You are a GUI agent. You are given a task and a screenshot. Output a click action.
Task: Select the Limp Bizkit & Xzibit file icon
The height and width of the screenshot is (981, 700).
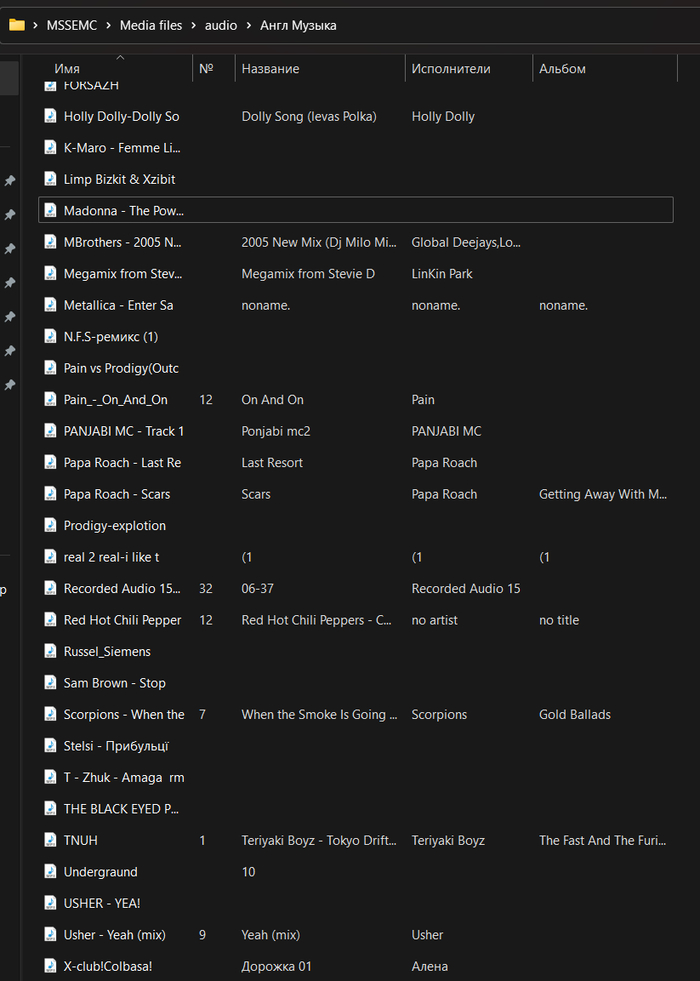[51, 180]
